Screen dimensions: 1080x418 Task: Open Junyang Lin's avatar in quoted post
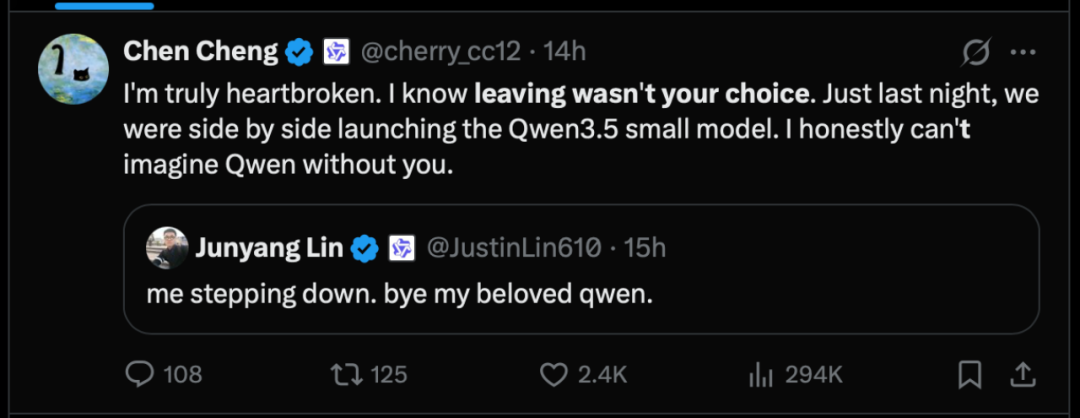pyautogui.click(x=167, y=247)
